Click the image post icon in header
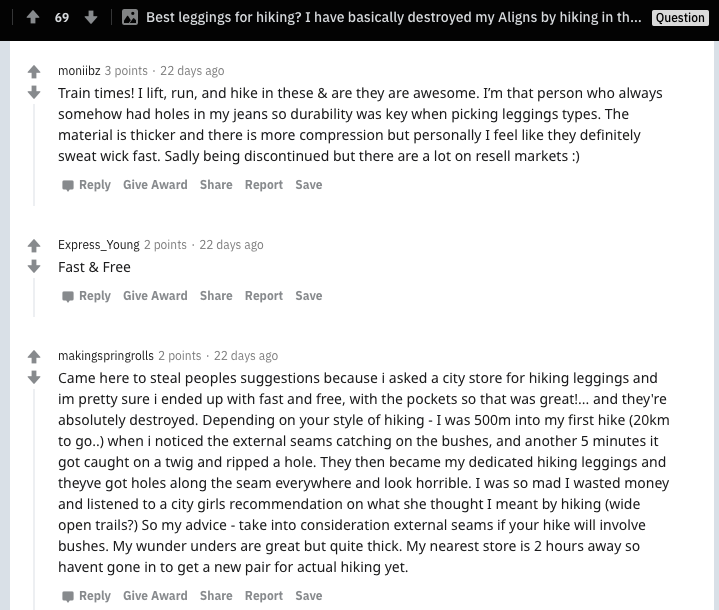719x610 pixels. coord(130,17)
